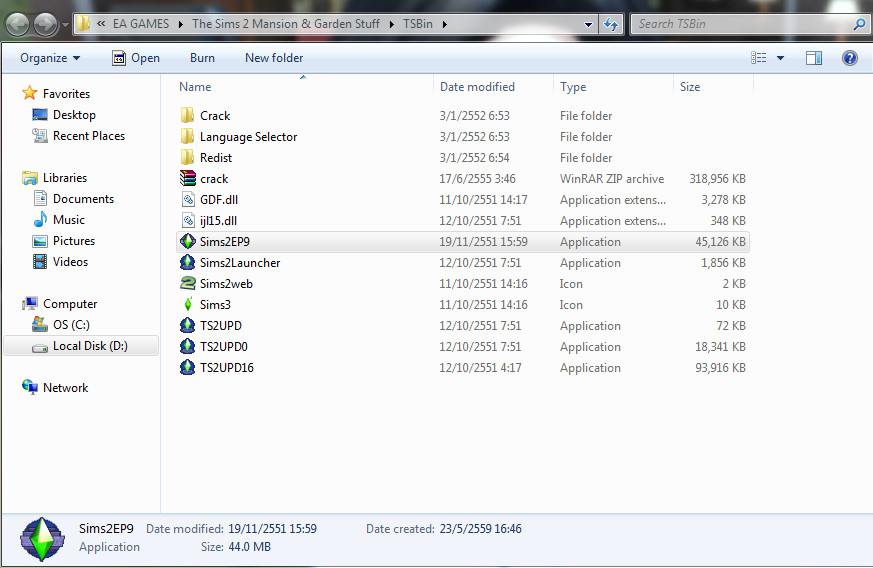Open the Pictures library
This screenshot has height=568, width=873.
point(73,241)
